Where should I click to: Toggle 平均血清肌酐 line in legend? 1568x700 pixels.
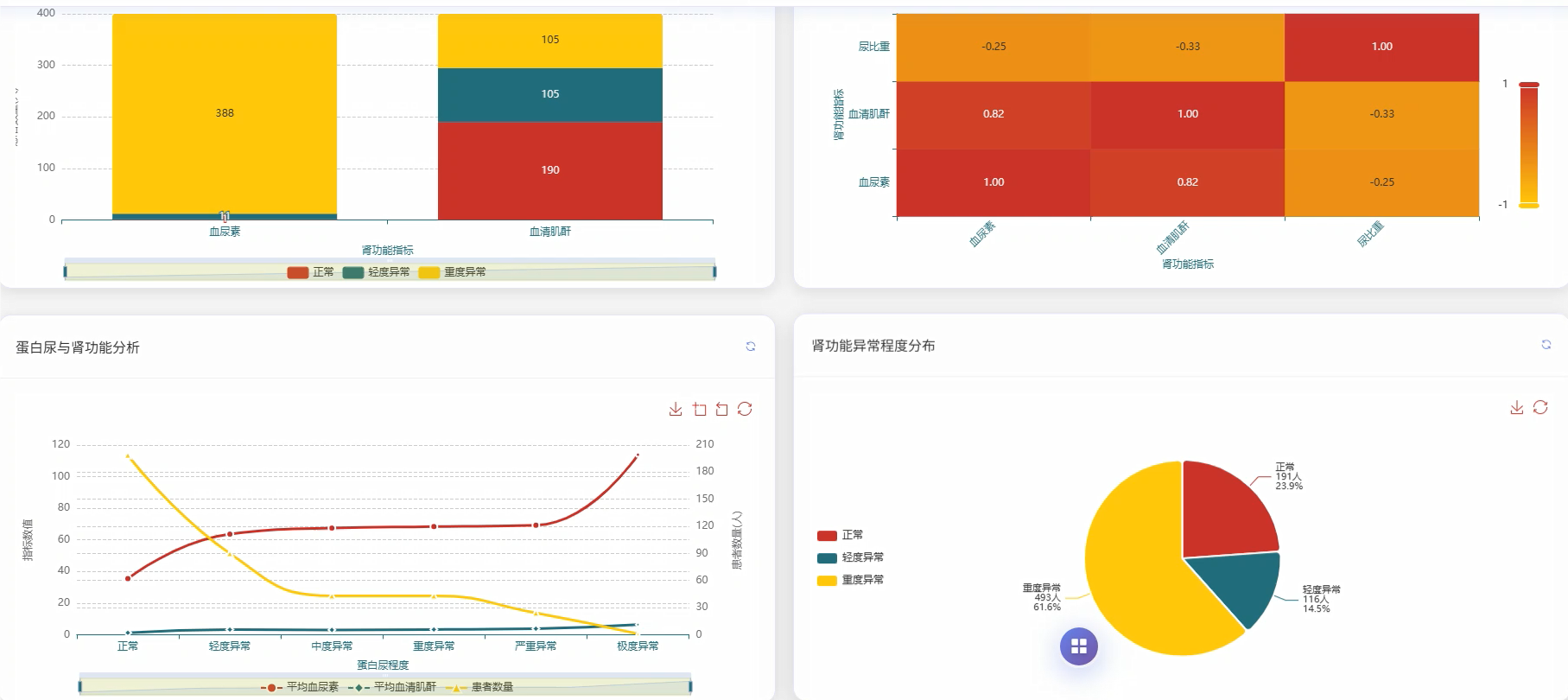tap(391, 687)
